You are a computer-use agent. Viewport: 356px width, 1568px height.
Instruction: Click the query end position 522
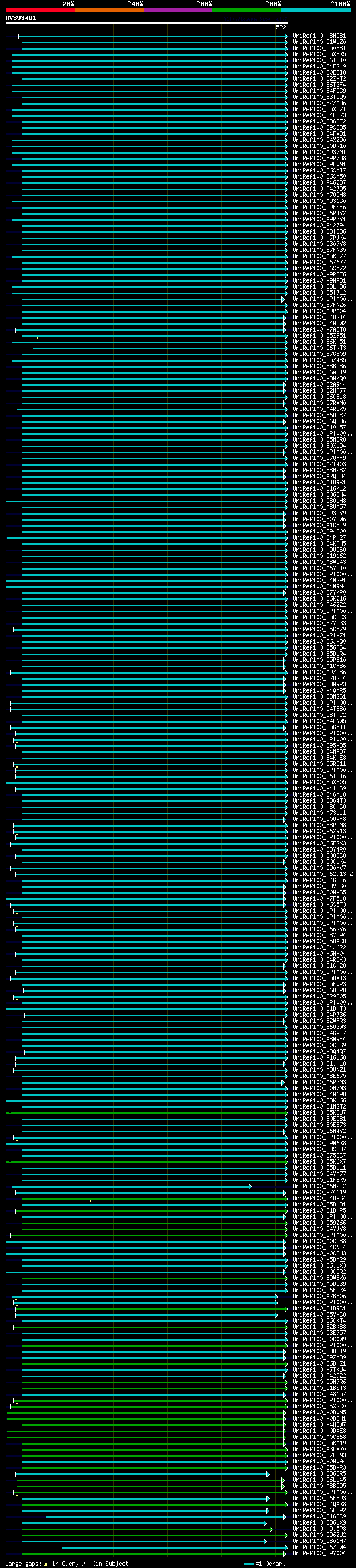pos(281,27)
